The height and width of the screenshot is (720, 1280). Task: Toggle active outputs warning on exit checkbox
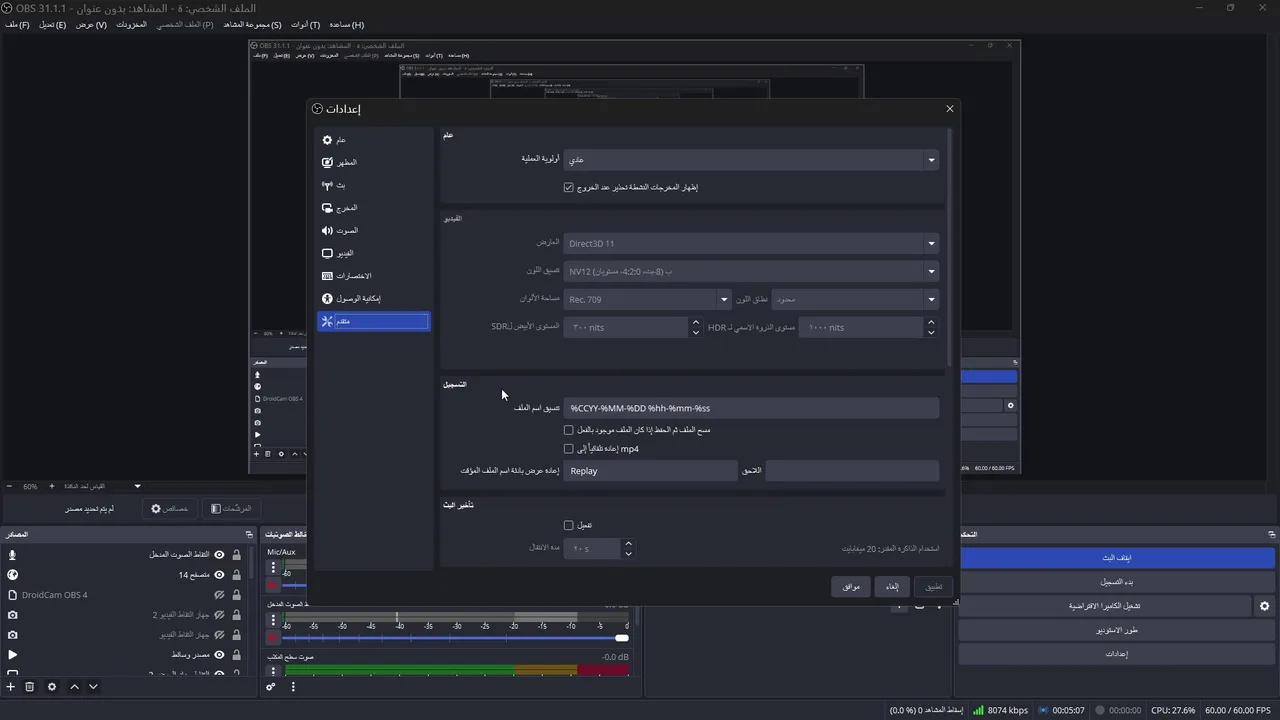click(x=568, y=187)
